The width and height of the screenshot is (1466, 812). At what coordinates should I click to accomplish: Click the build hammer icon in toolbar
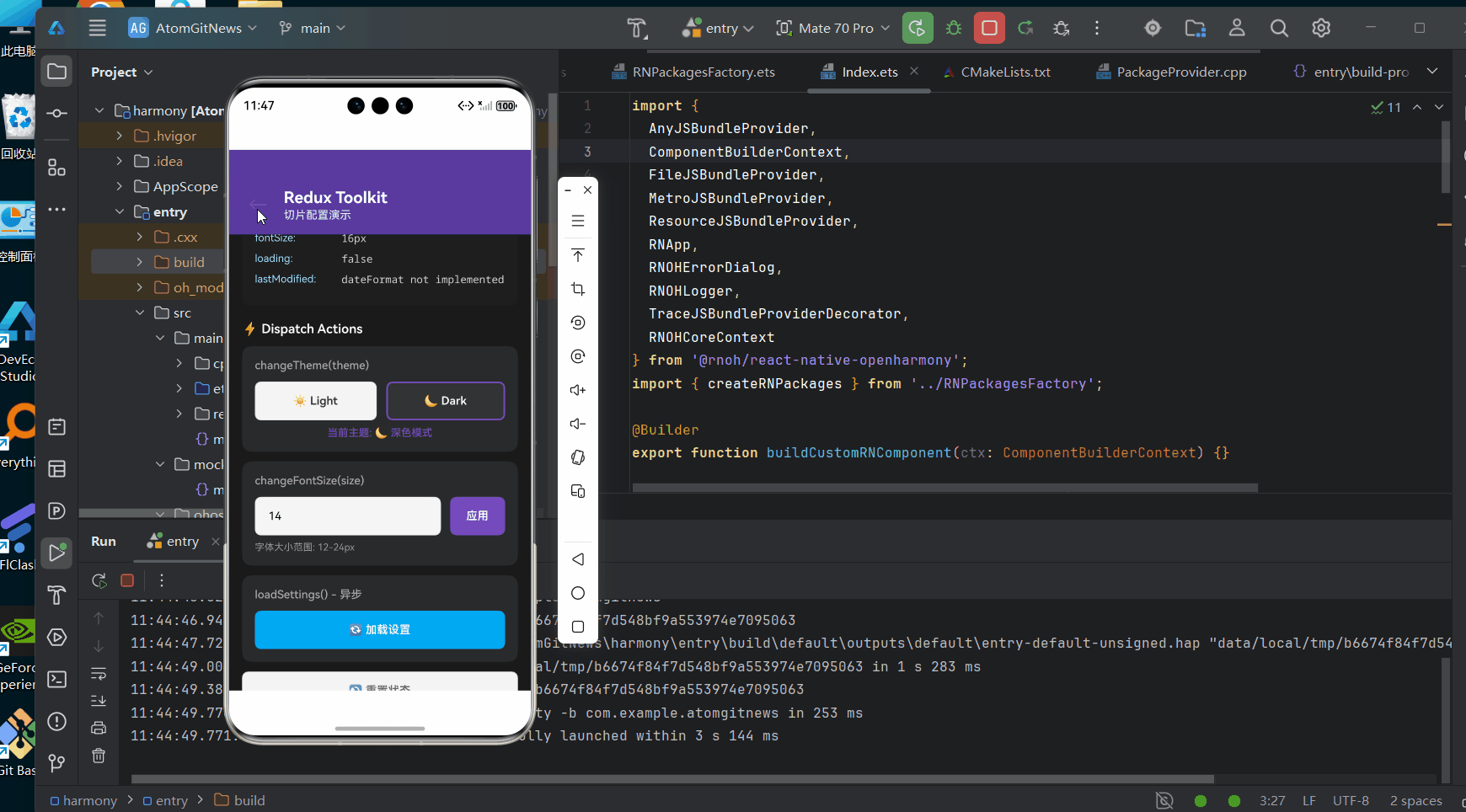(x=637, y=28)
